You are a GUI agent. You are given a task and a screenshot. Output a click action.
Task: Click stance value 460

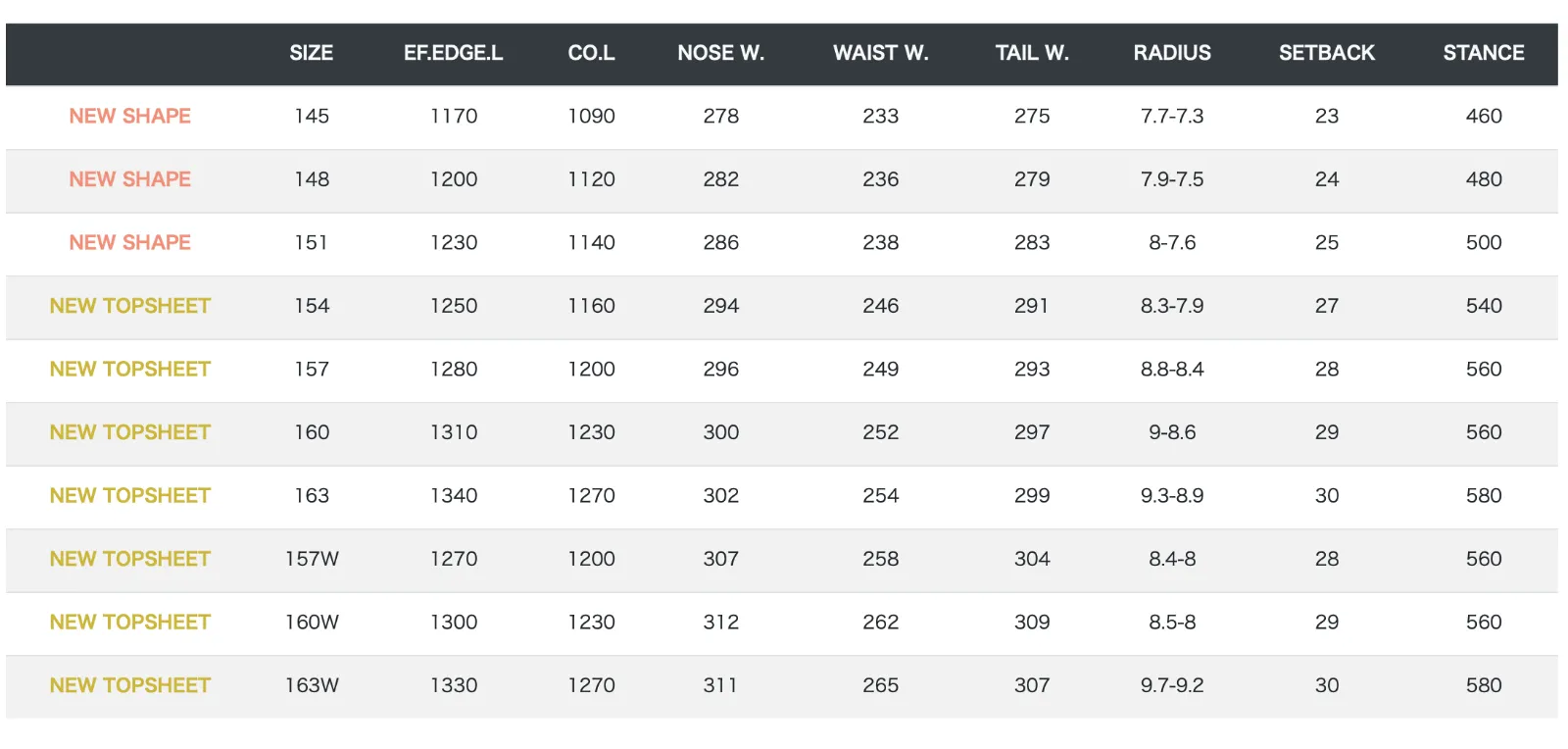pyautogui.click(x=1483, y=116)
